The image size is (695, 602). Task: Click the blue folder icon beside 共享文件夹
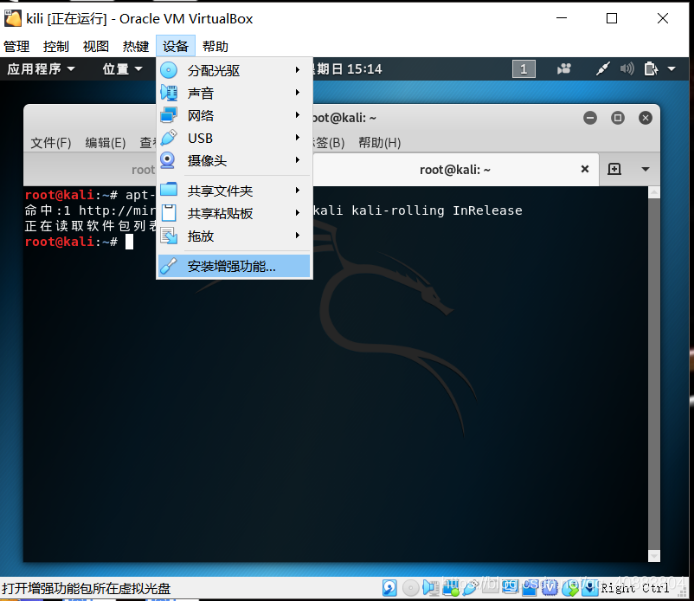tap(169, 190)
